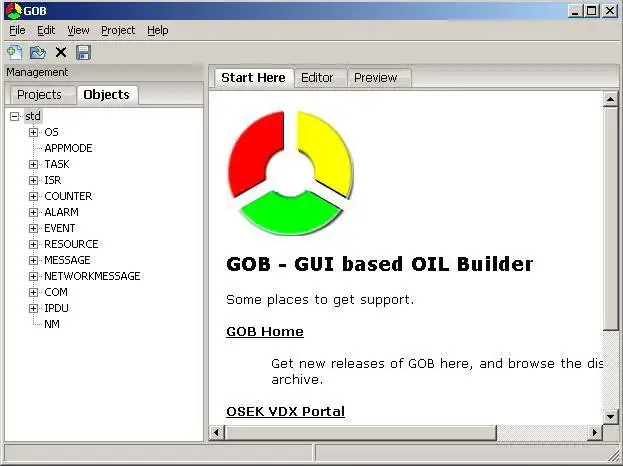Viewport: 623px width, 466px height.
Task: Close the GOB window
Action: coord(610,11)
